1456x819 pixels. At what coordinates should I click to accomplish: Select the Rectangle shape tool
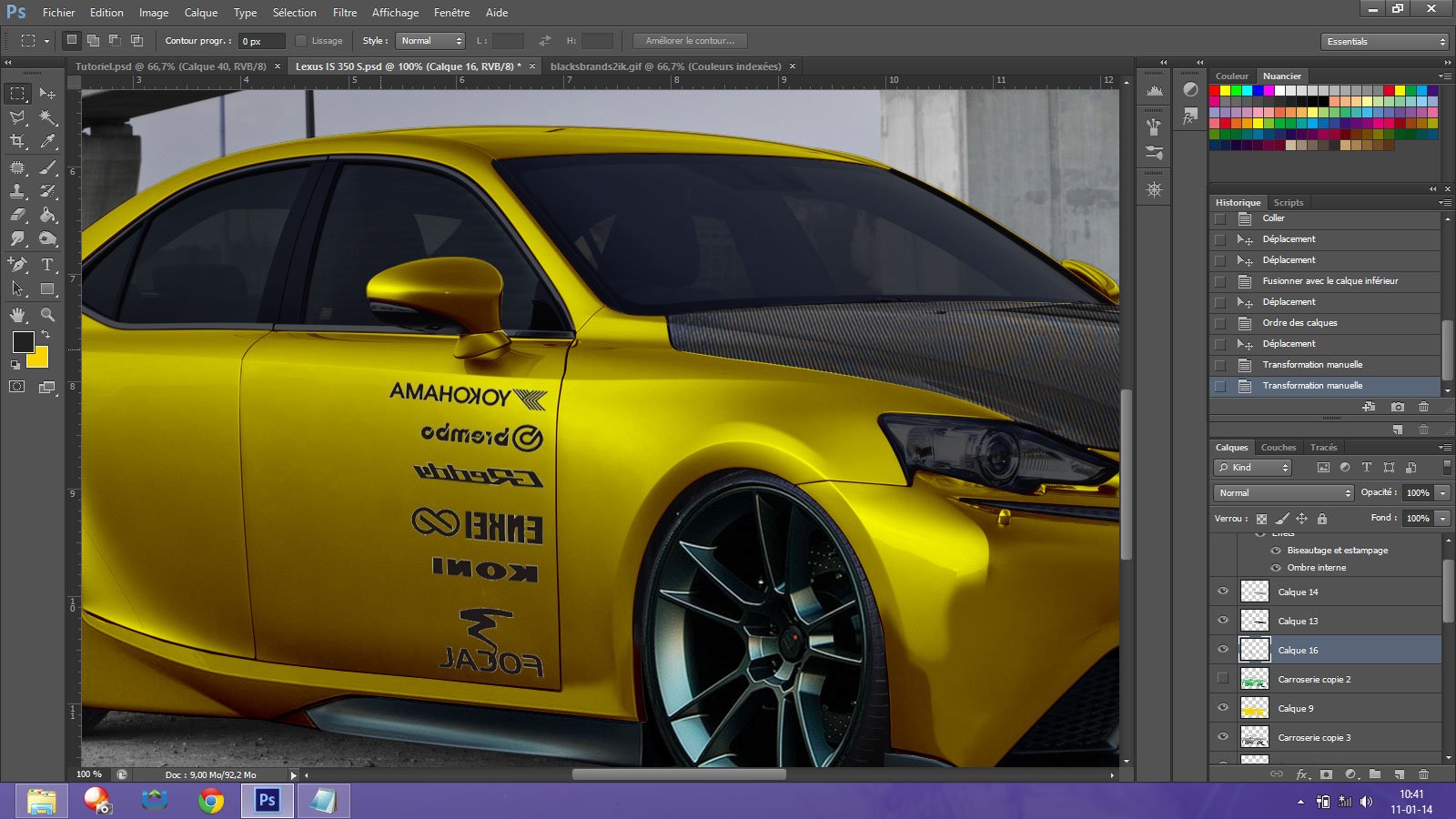[x=47, y=288]
